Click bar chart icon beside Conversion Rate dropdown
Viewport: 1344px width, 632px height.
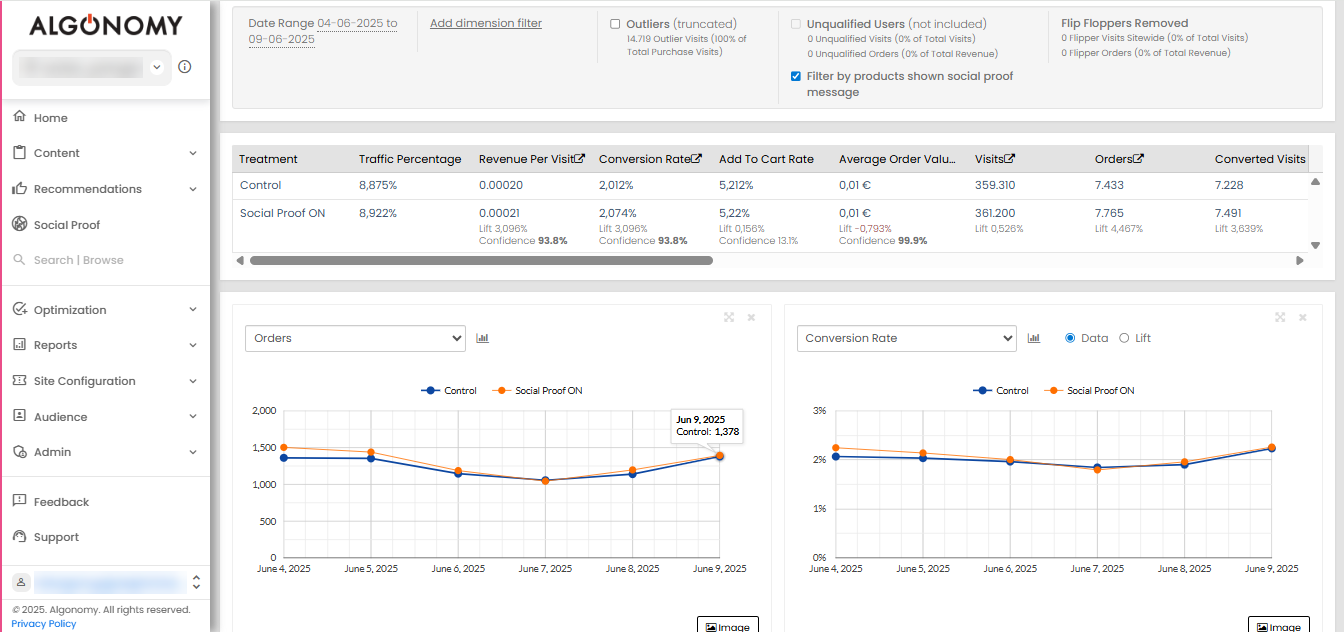1034,338
